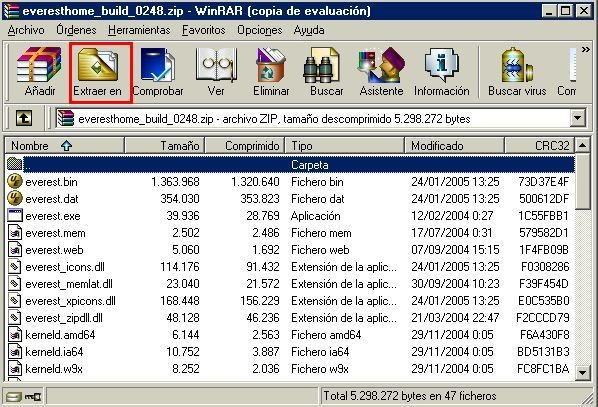Image resolution: width=598 pixels, height=407 pixels.
Task: Select the everest.dat file name
Action: 52,199
